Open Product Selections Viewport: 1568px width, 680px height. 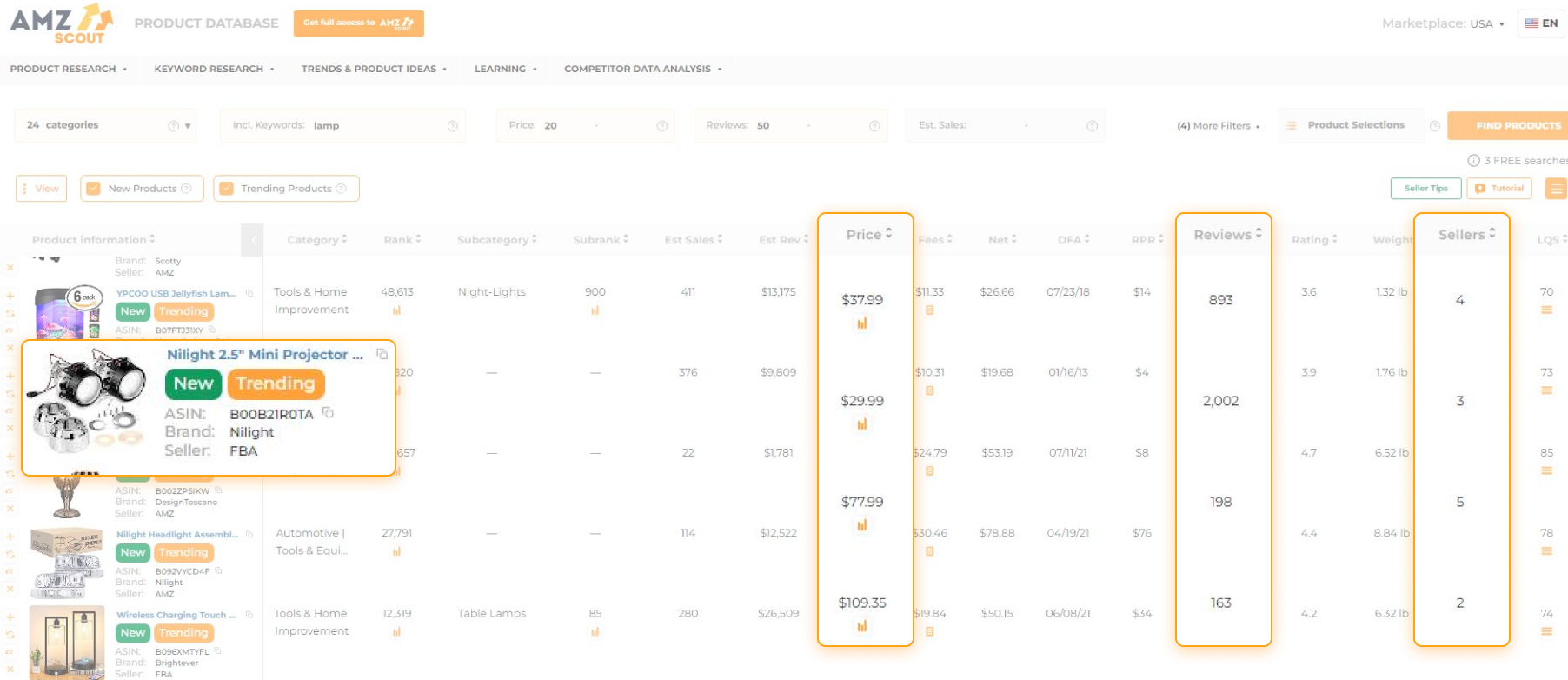tap(1352, 125)
